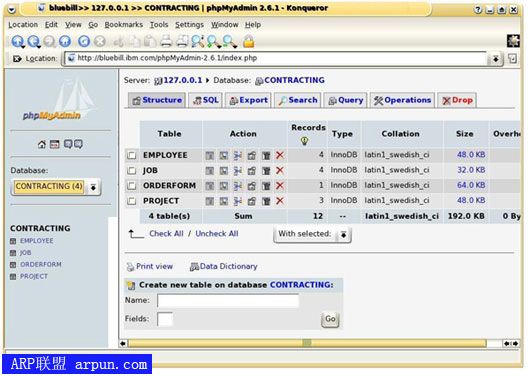Screen dimensions: 530x376
Task: Open the Query tab
Action: coord(345,100)
